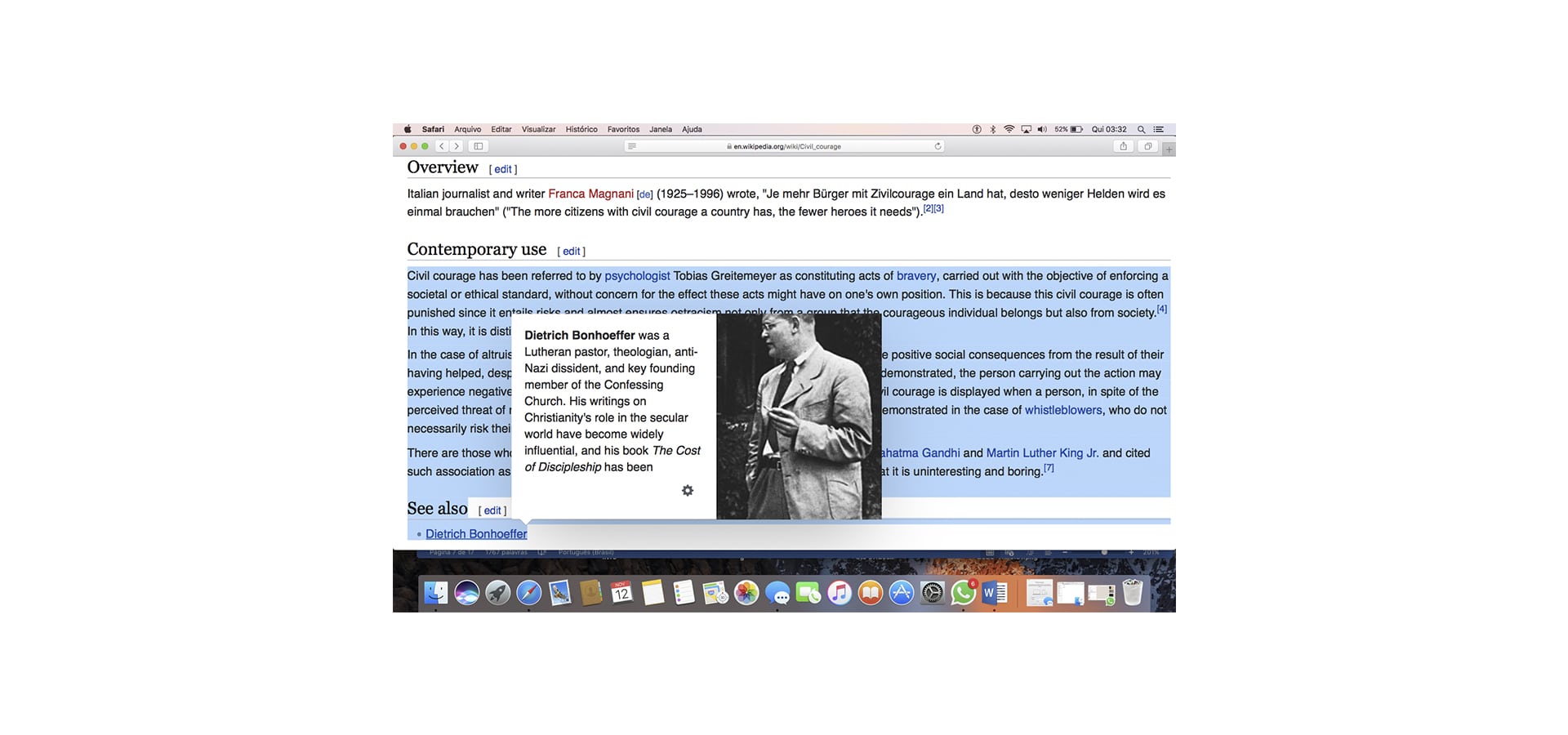Open the Apple menu
Screen dimensions: 1568x735
click(408, 129)
